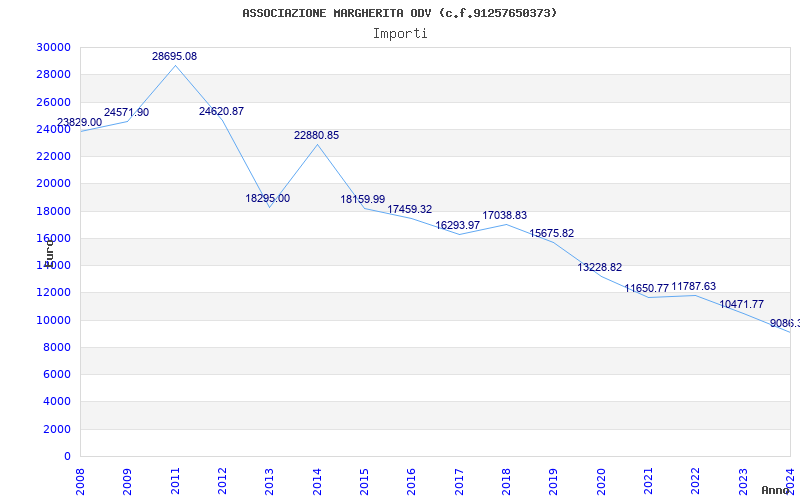Screen dimensions: 800x500
Task: Select the data label 16293.97
Action: tap(458, 226)
